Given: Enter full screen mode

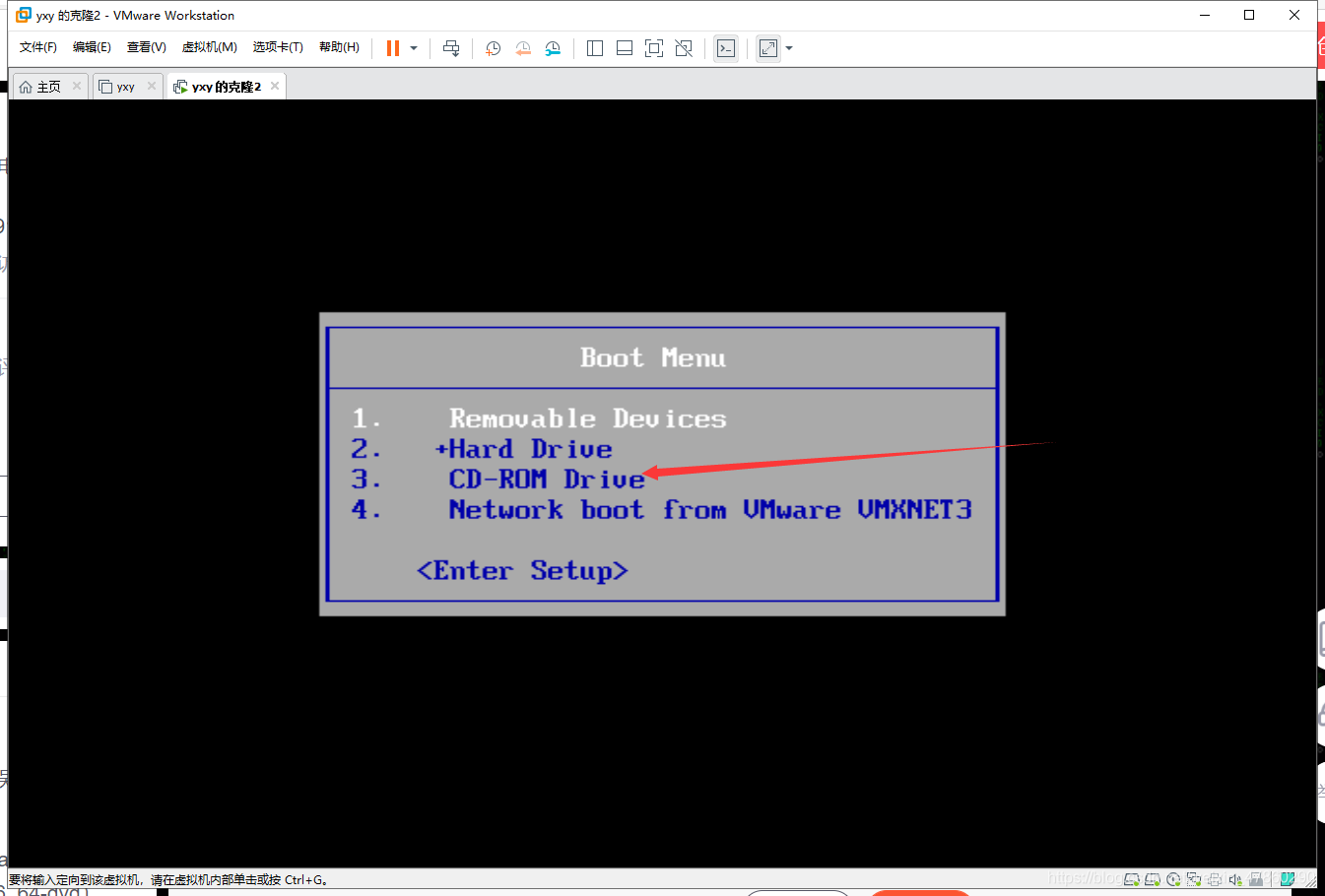Looking at the screenshot, I should click(x=654, y=48).
